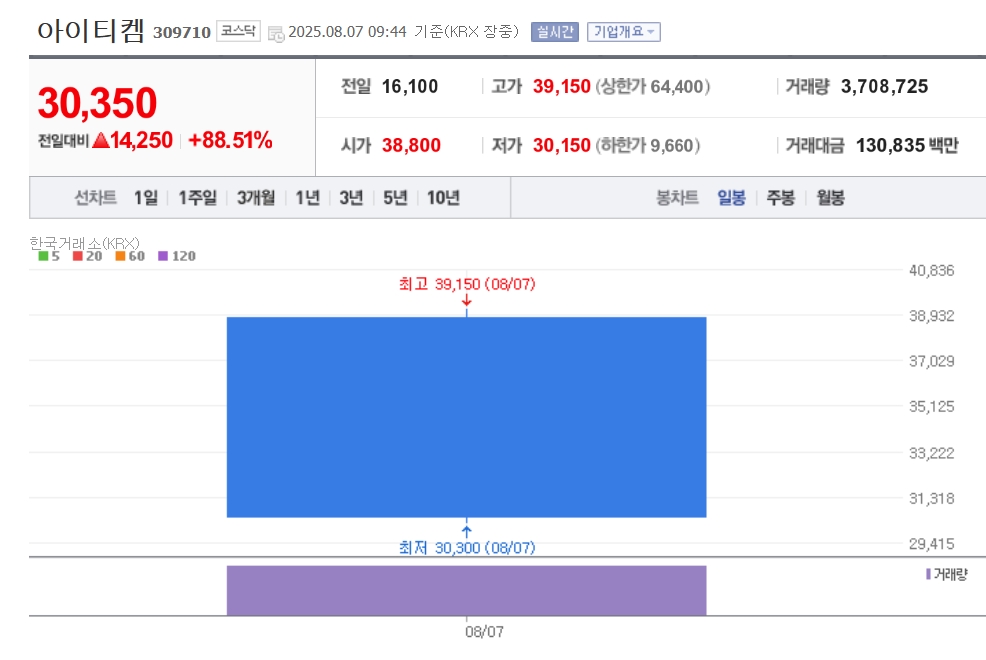Click the purple 120-day moving average marker

click(x=163, y=256)
